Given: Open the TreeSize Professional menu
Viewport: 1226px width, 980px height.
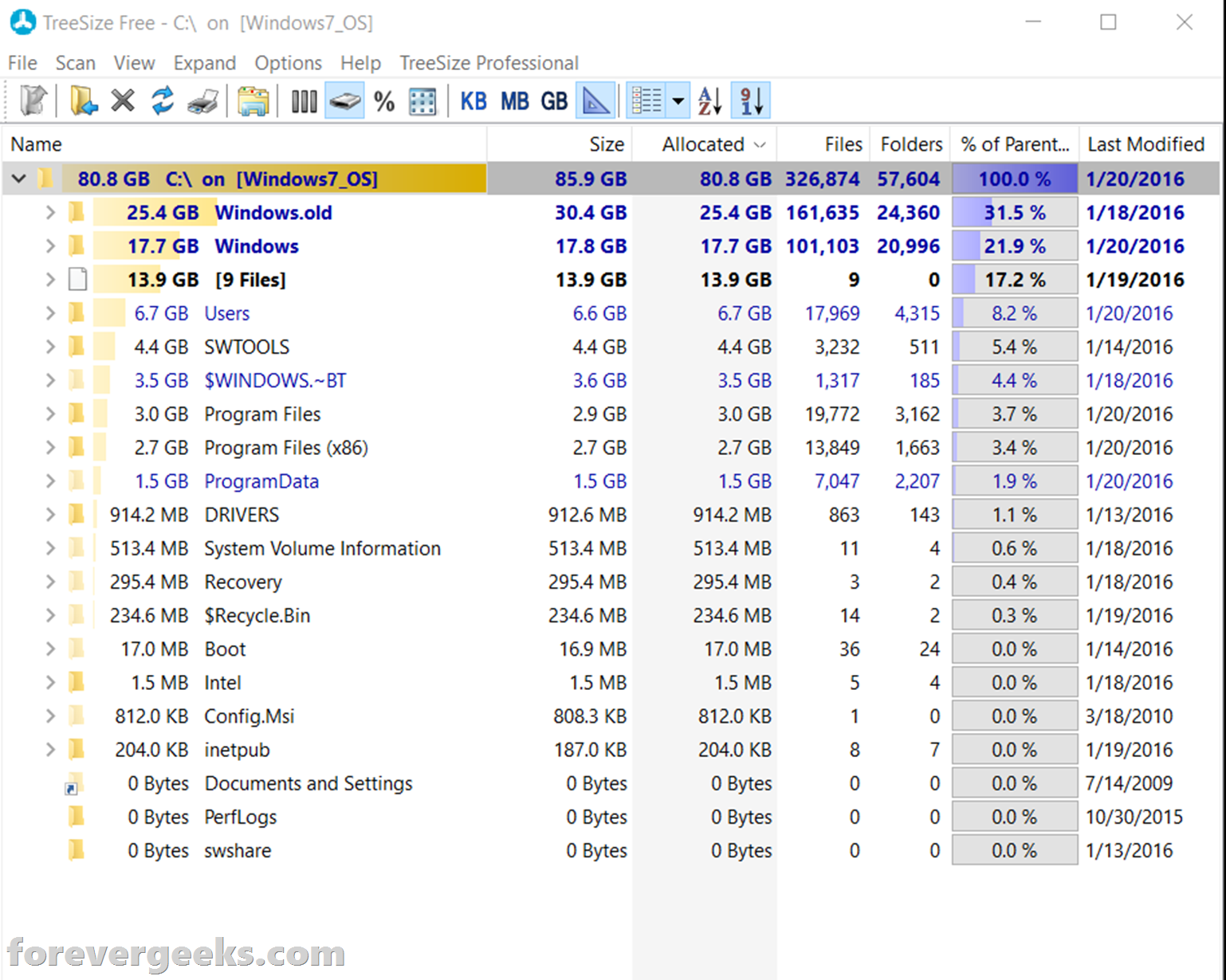Looking at the screenshot, I should tap(489, 63).
